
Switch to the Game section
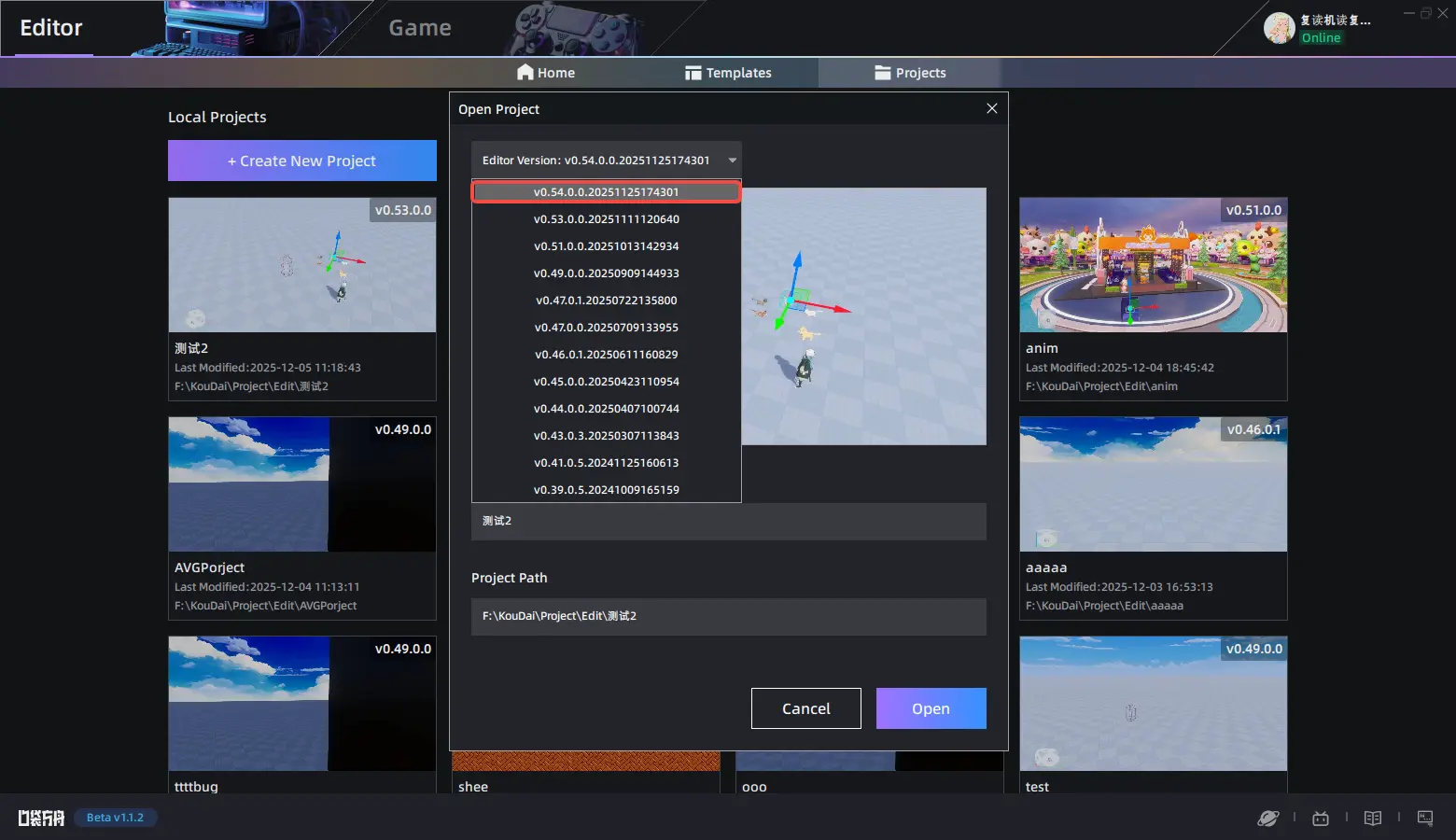coord(420,28)
